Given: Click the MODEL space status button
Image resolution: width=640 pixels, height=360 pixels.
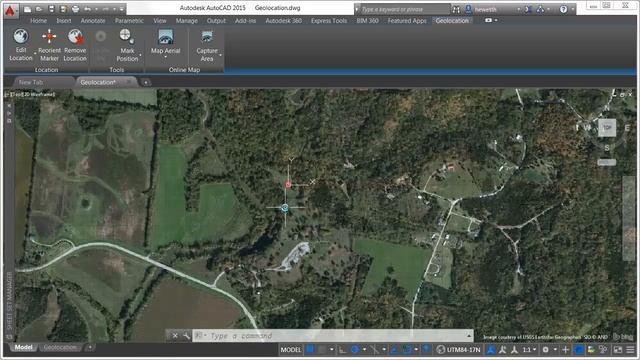Looking at the screenshot, I should coord(291,350).
